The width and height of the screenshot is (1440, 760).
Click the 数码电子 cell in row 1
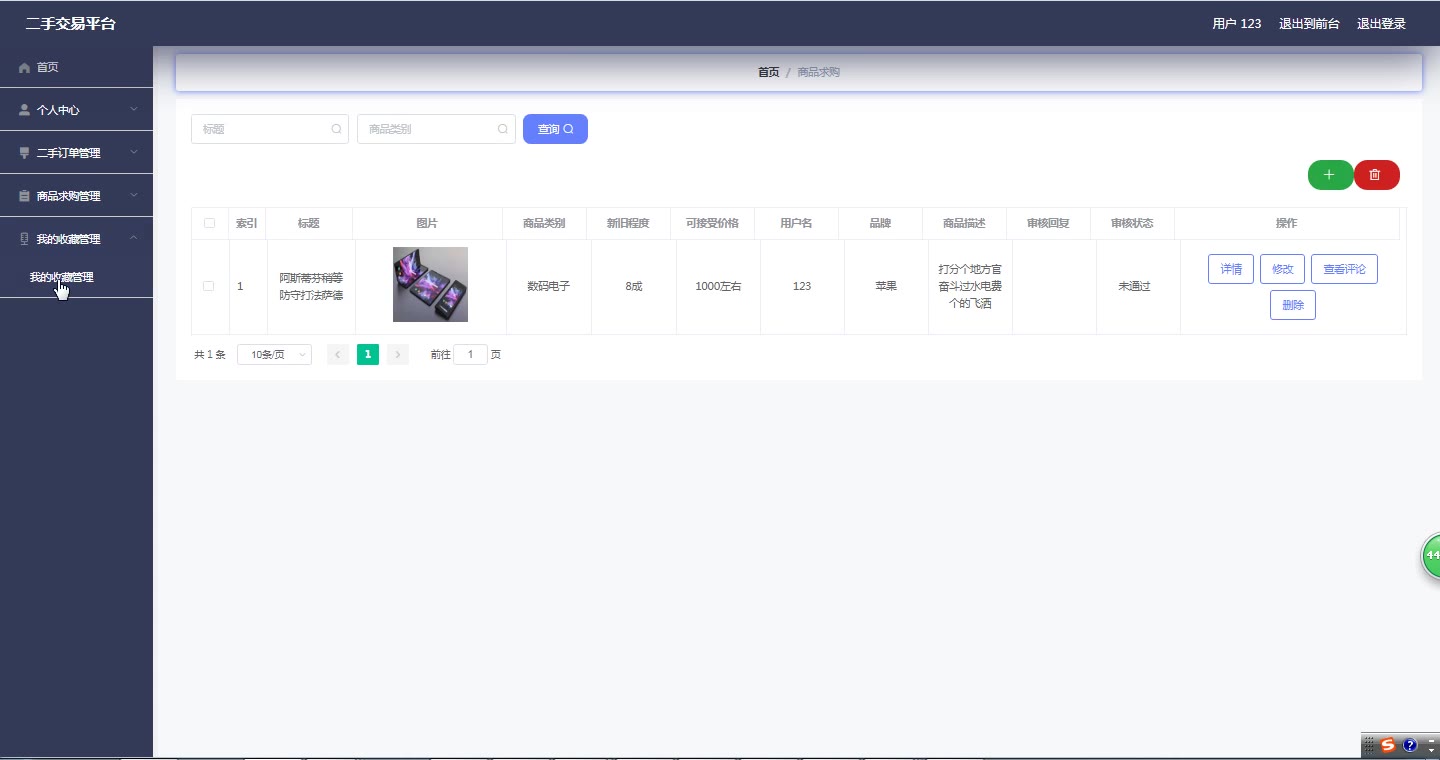pos(549,286)
